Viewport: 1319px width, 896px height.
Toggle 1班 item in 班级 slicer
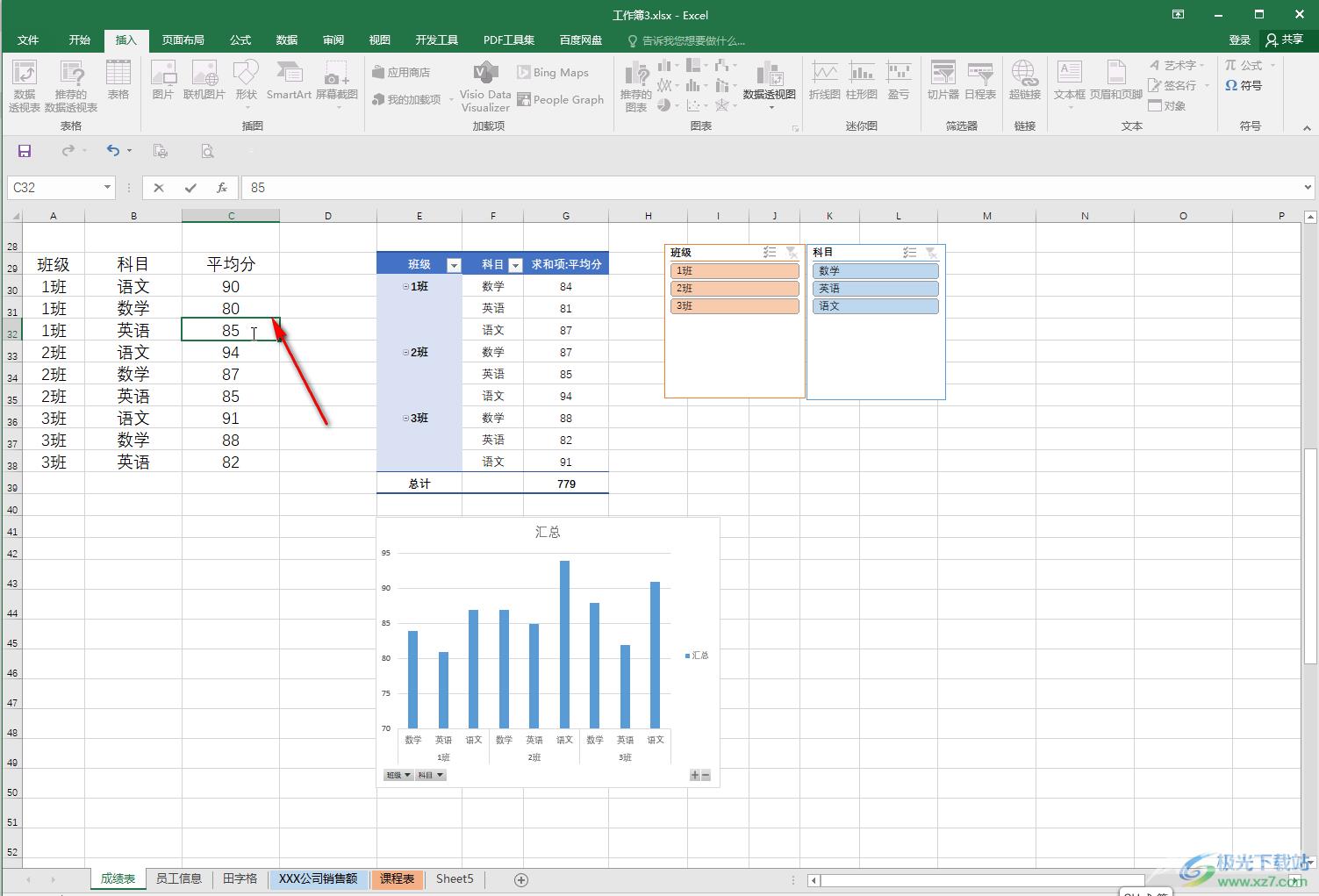click(x=735, y=271)
